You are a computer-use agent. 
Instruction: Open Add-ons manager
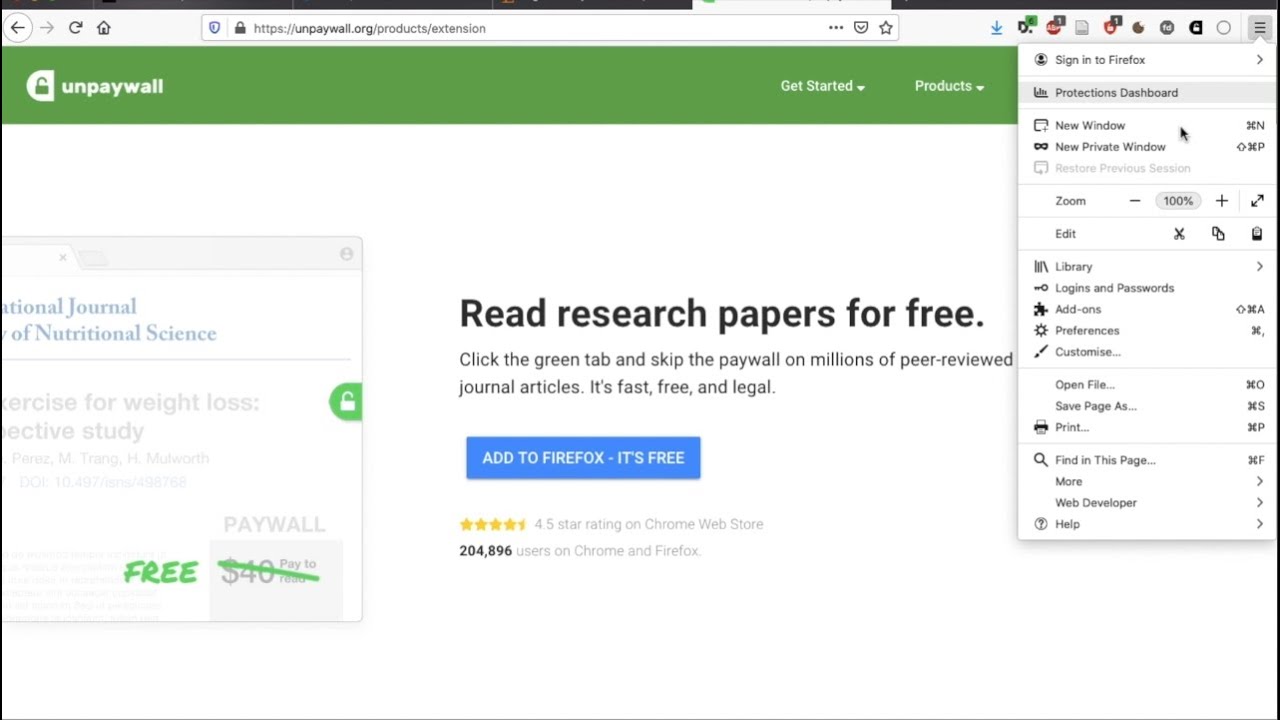point(1147,310)
